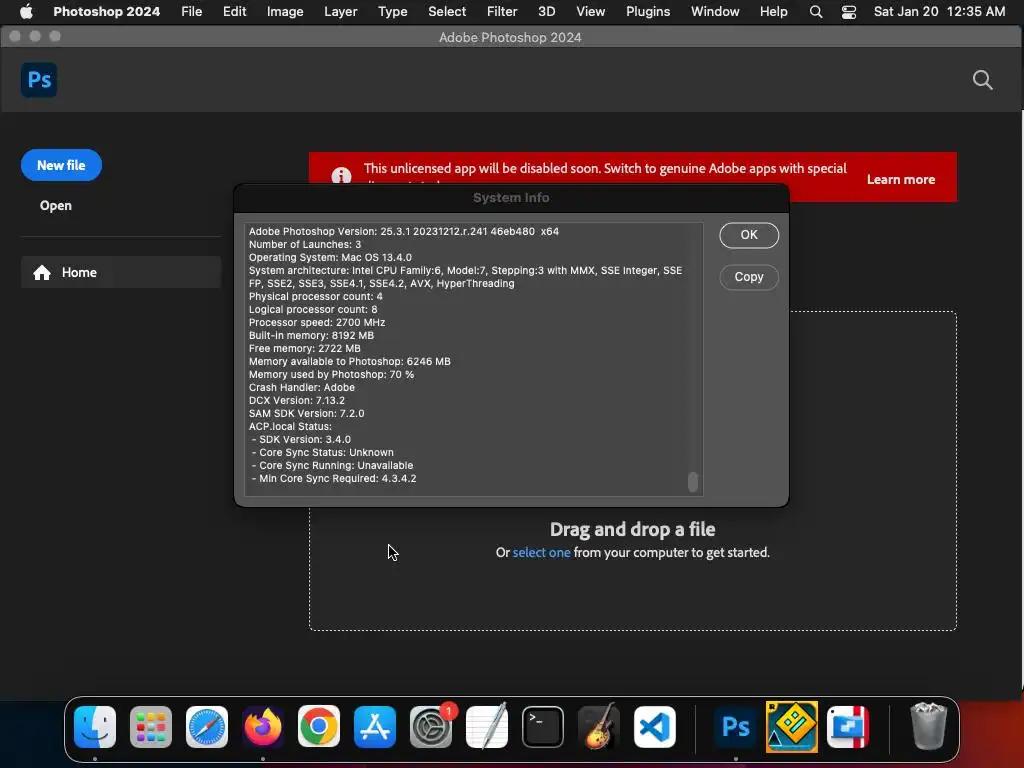Click 'Free memory: 2722 MB' line
1024x768 pixels.
pos(304,349)
